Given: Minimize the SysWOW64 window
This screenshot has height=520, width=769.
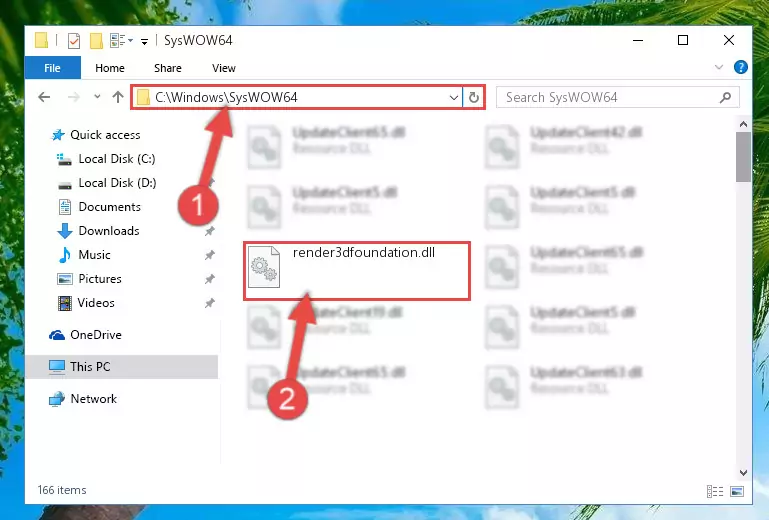Looking at the screenshot, I should pos(638,40).
